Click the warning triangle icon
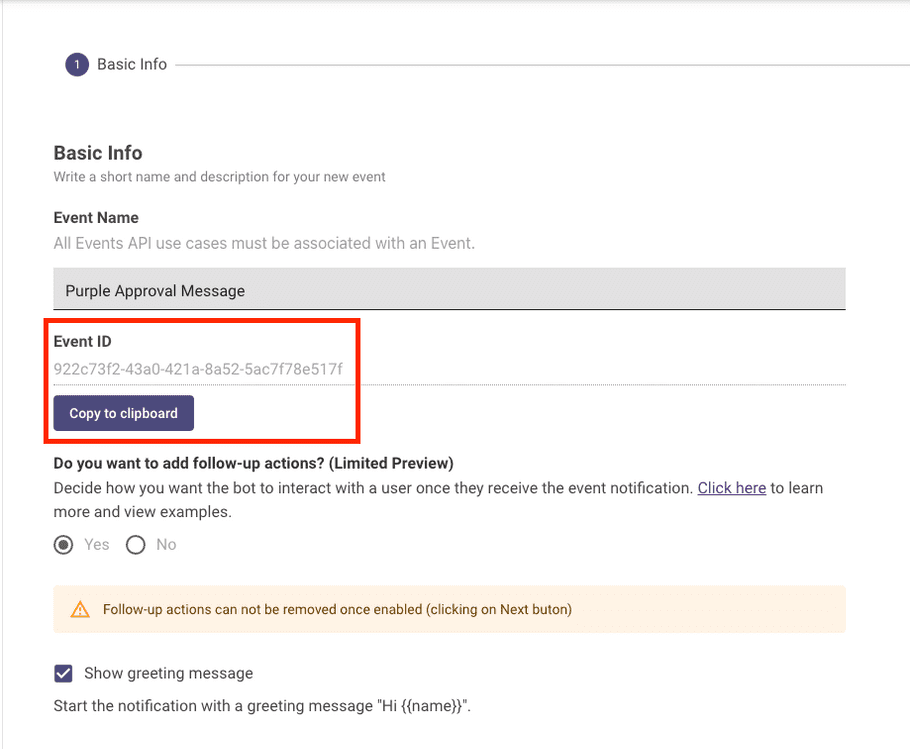910x749 pixels. (80, 610)
